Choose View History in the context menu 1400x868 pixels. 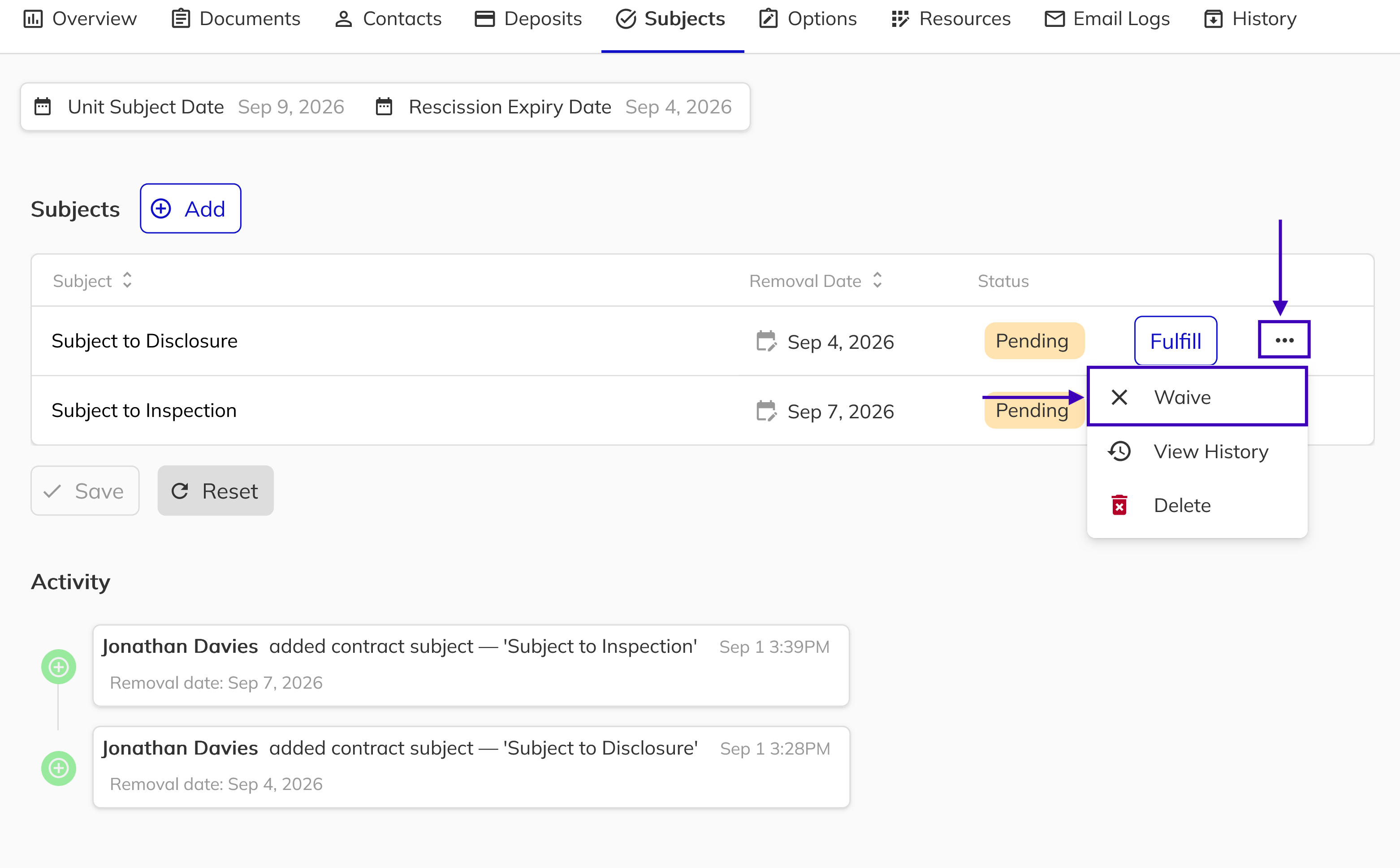[x=1197, y=451]
